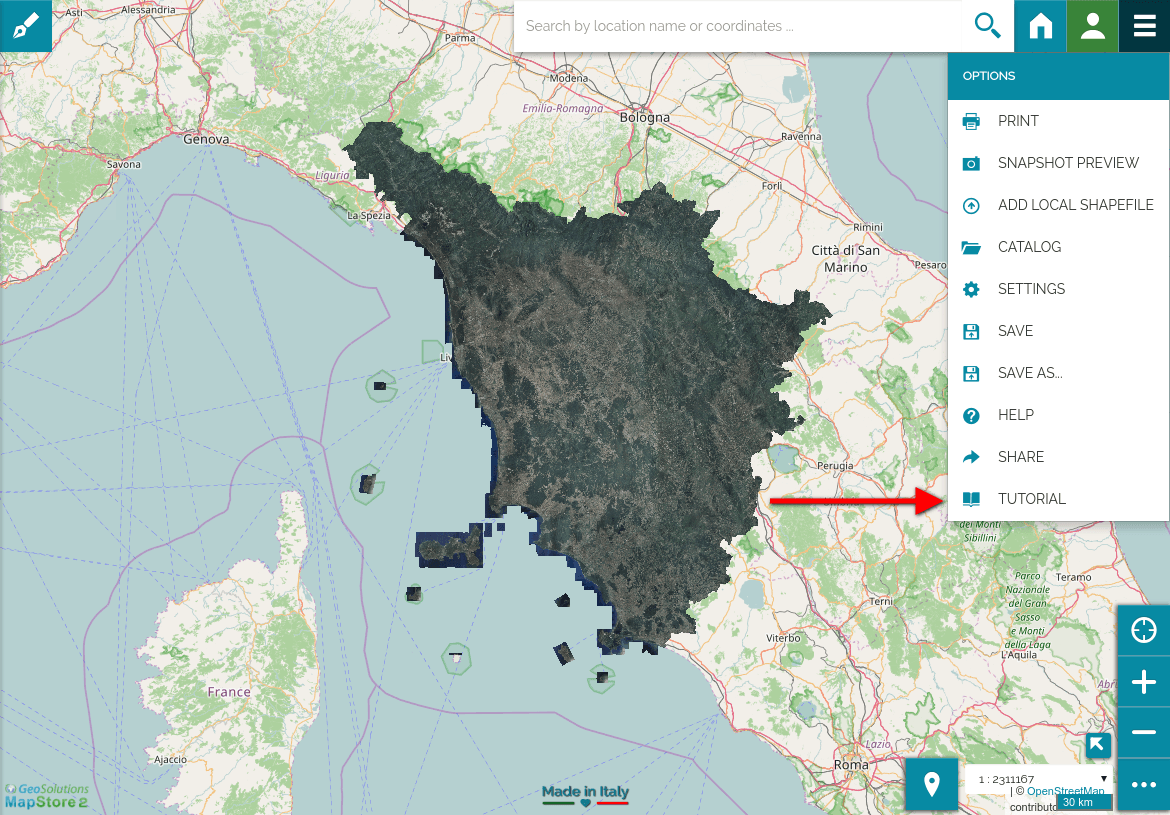1170x815 pixels.
Task: Follow the OpenStreetMap attribution link
Action: pyautogui.click(x=1065, y=791)
